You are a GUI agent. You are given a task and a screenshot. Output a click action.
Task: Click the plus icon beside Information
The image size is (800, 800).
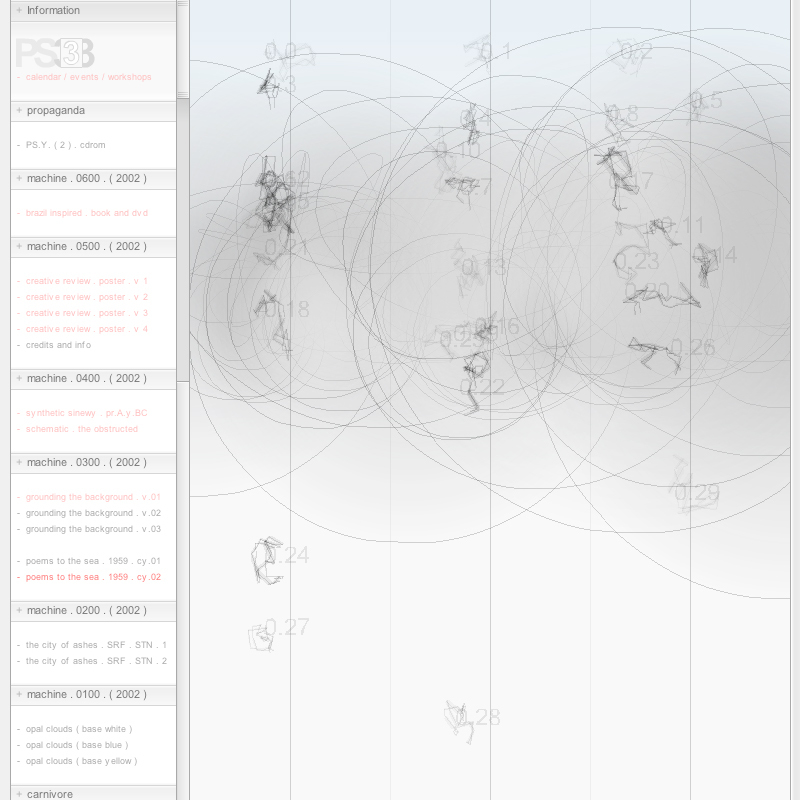[20, 10]
